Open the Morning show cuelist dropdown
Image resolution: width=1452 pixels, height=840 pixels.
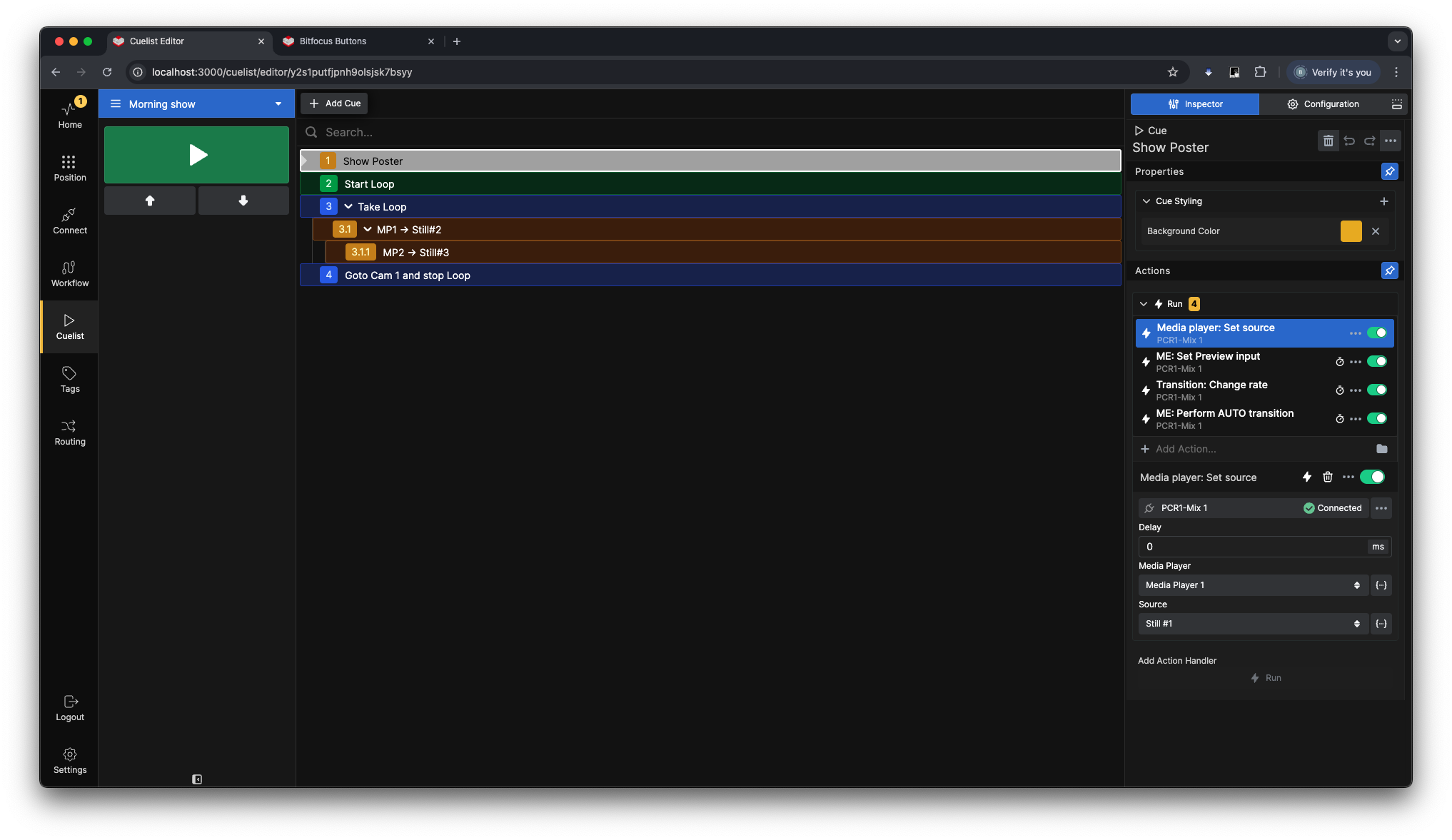coord(278,104)
